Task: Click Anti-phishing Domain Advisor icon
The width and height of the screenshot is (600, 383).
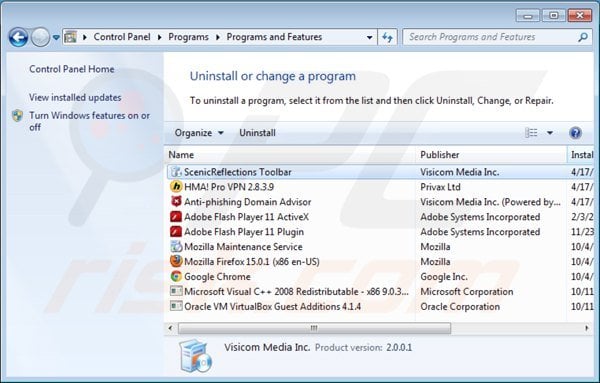Action: 176,202
